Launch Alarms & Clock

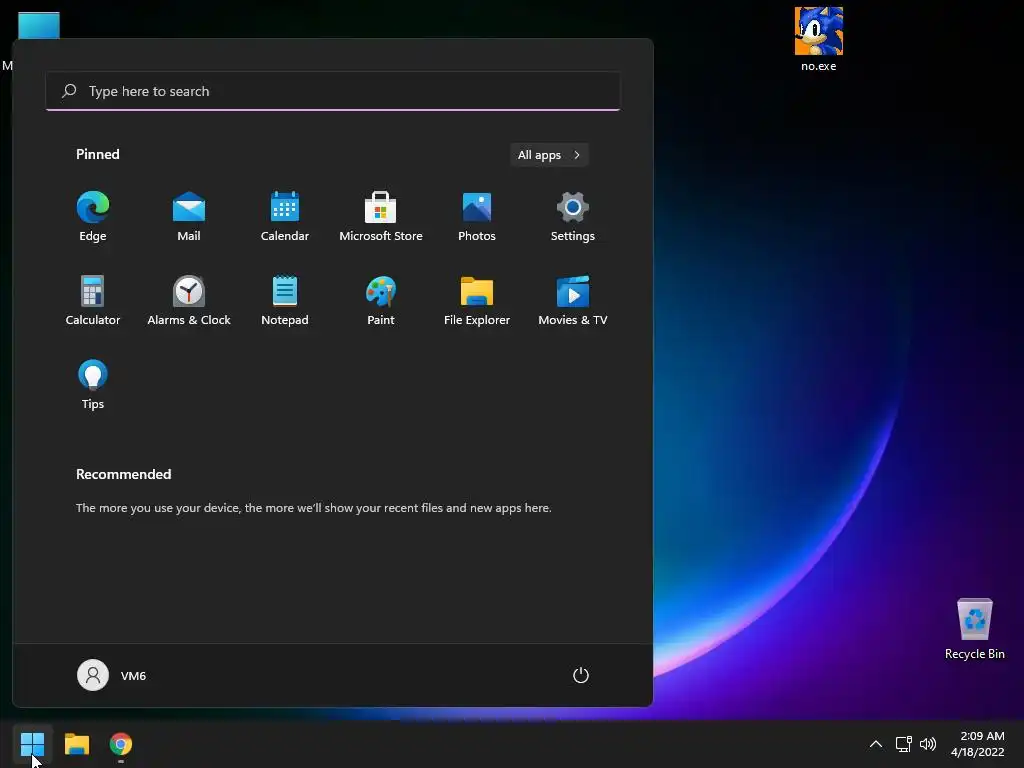coord(189,301)
